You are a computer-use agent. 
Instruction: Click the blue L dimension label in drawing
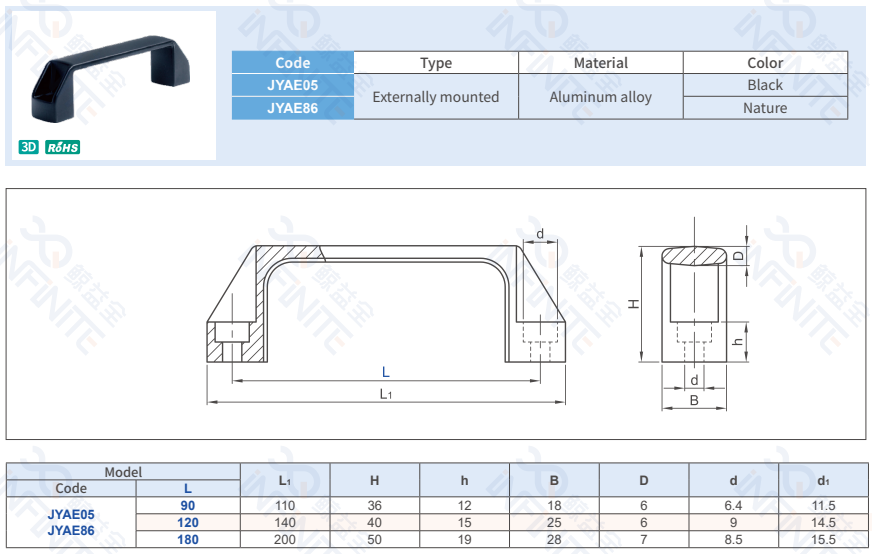(x=385, y=372)
